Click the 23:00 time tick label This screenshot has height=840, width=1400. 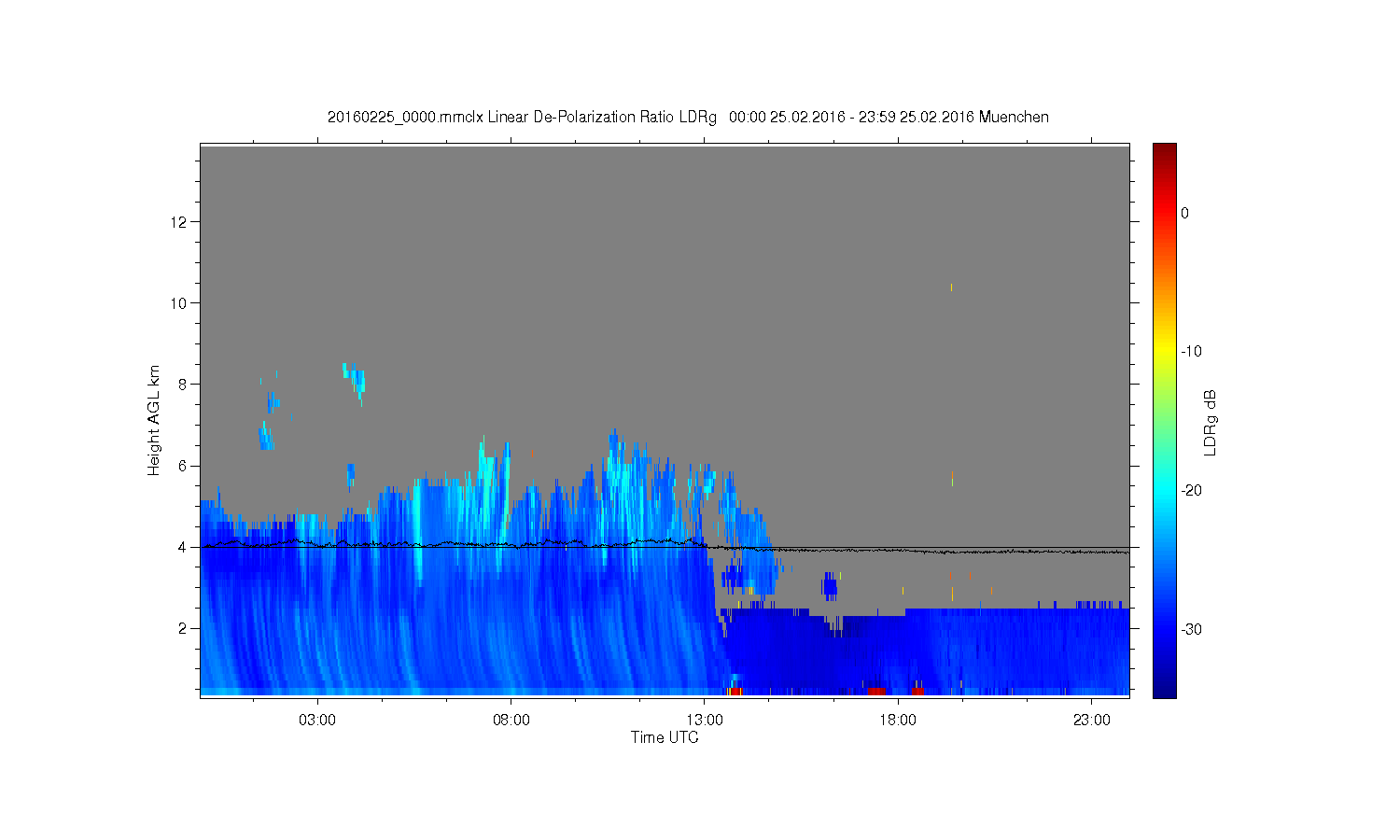(1092, 720)
